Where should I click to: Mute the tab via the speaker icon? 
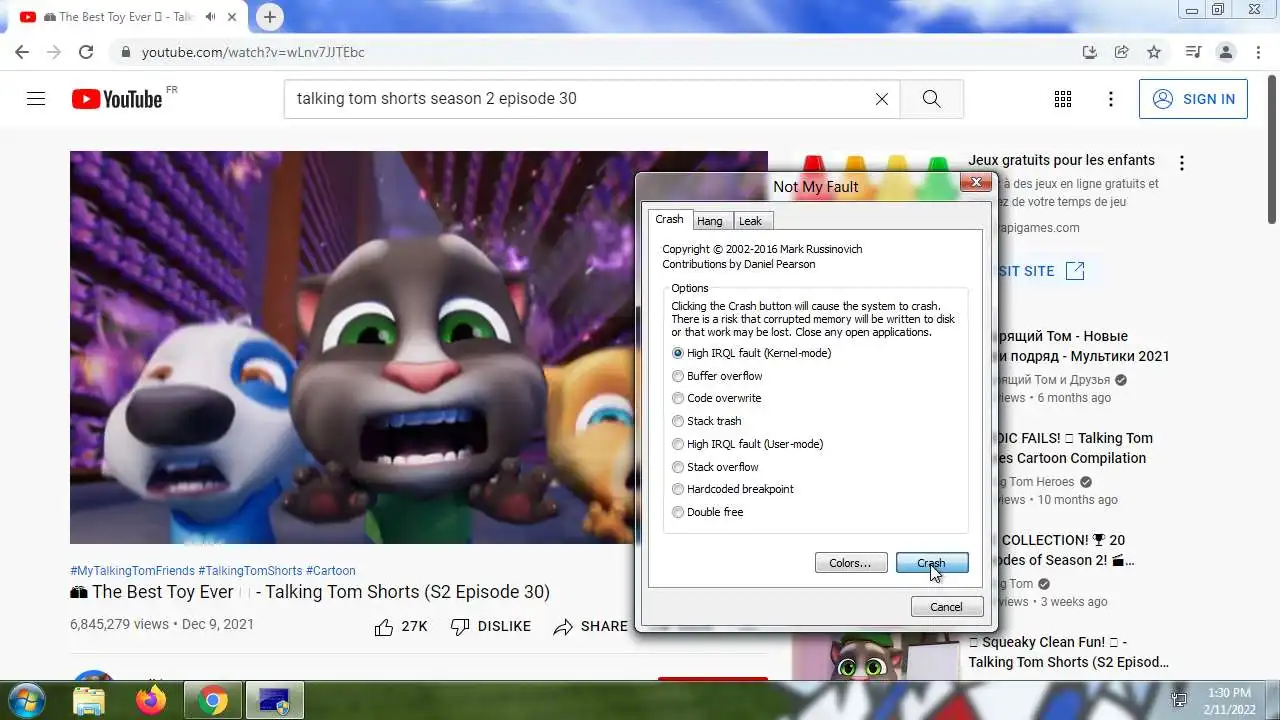(210, 17)
